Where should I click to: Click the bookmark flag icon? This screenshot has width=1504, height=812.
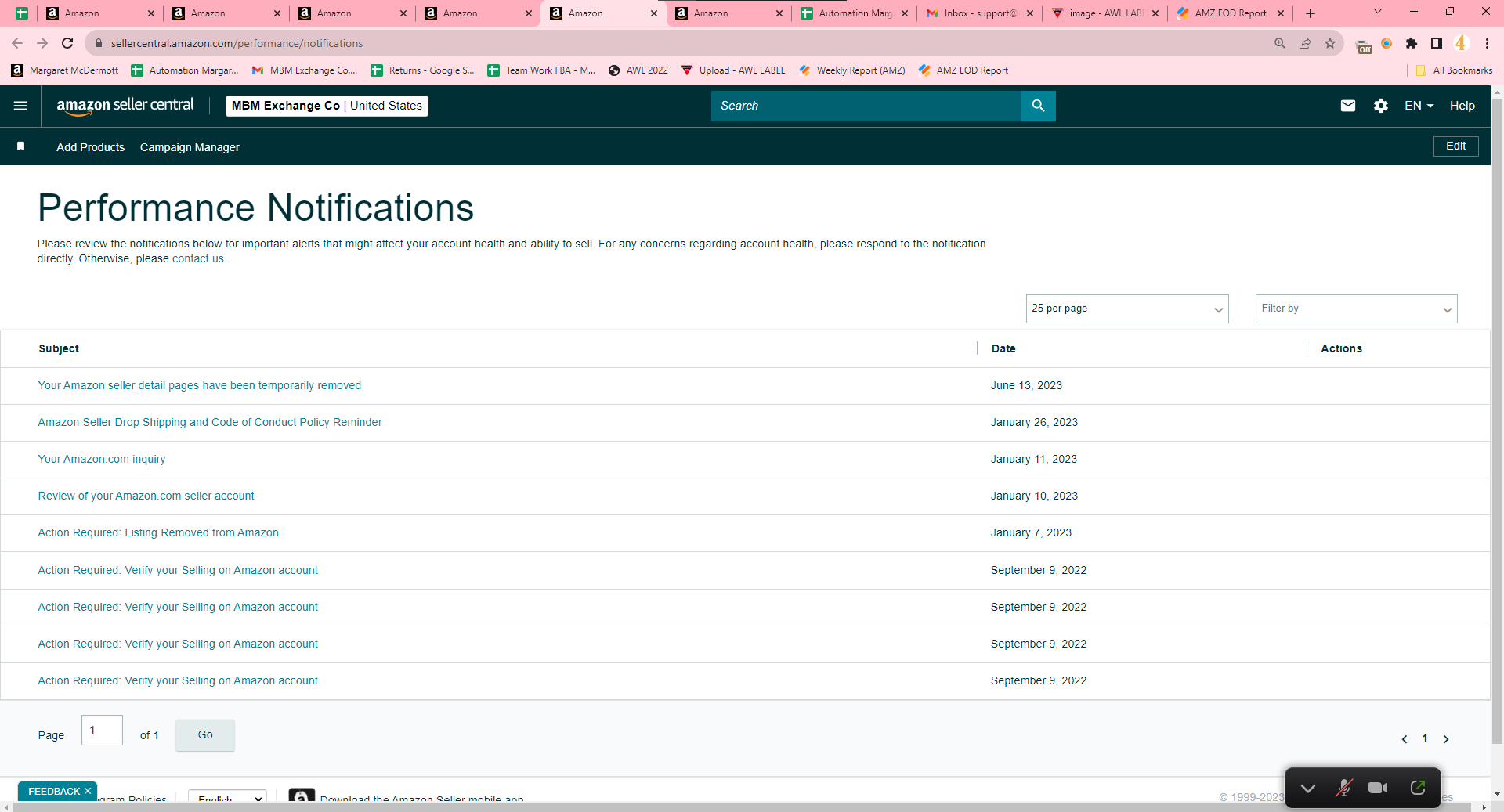pyautogui.click(x=21, y=146)
